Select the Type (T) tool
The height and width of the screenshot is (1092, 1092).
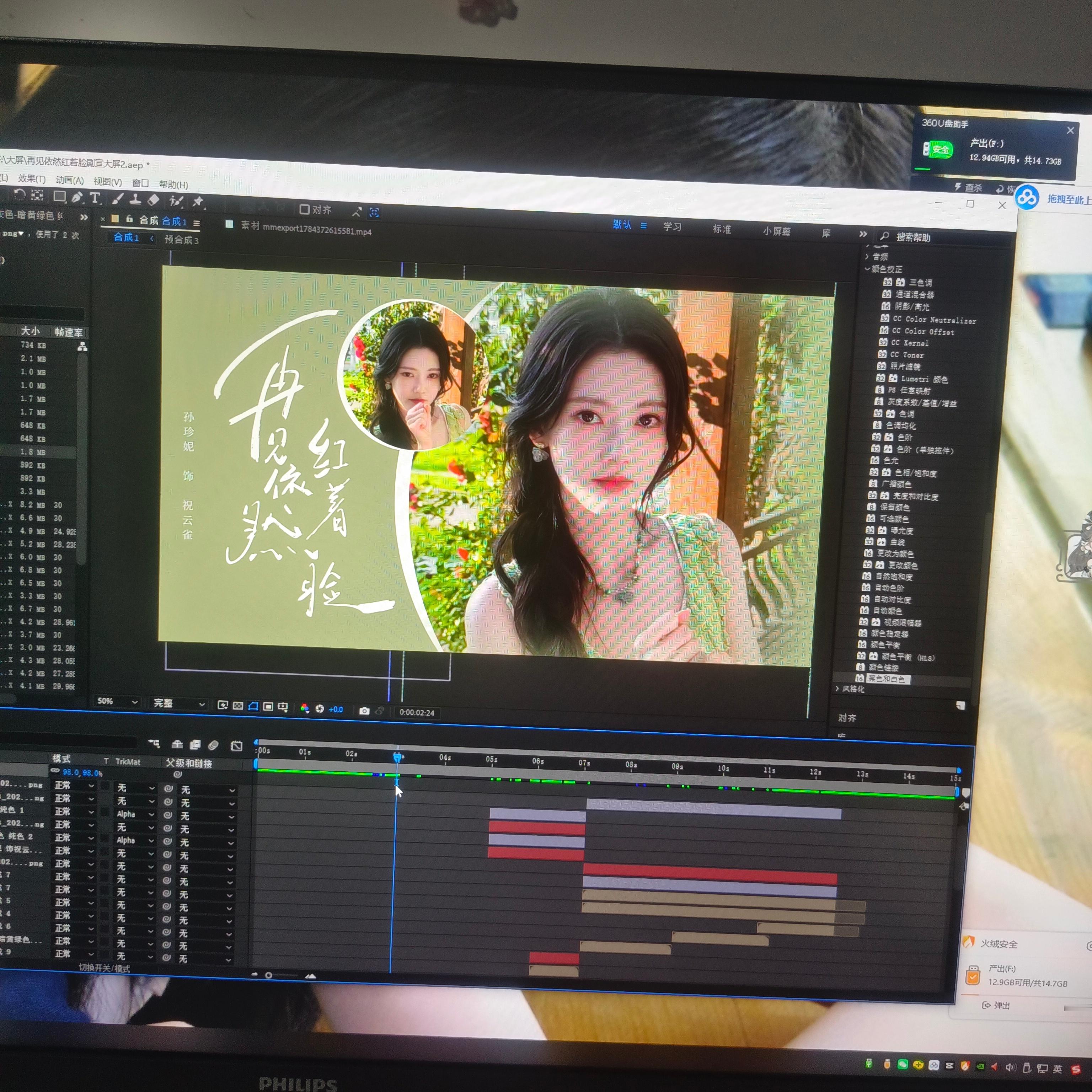pos(95,198)
